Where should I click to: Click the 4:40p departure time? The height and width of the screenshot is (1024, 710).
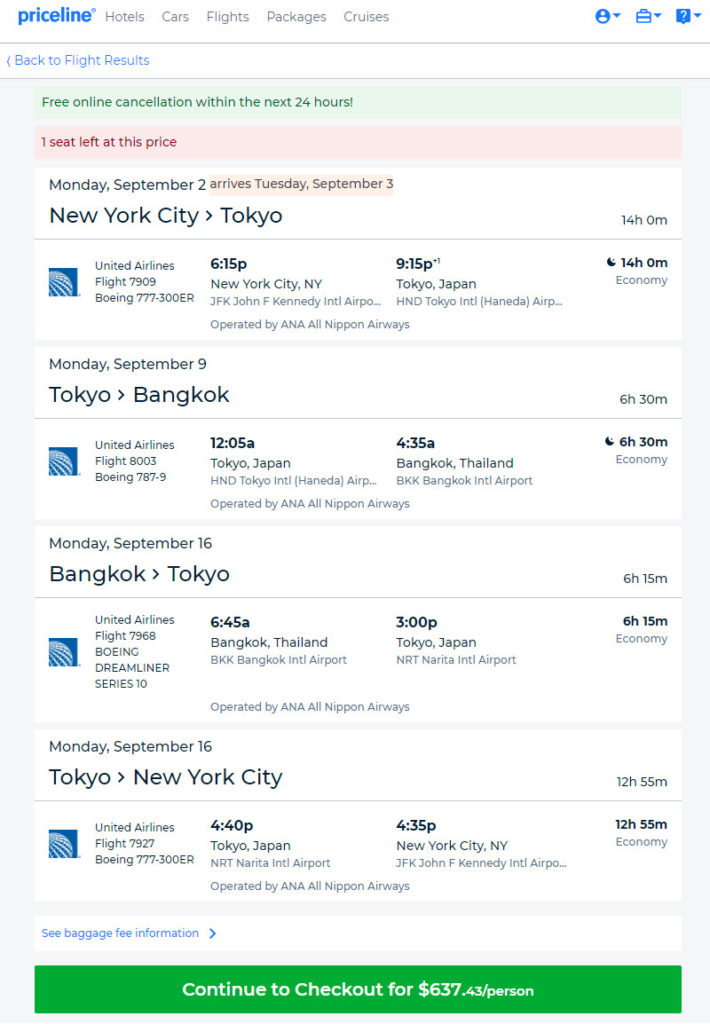pyautogui.click(x=231, y=825)
